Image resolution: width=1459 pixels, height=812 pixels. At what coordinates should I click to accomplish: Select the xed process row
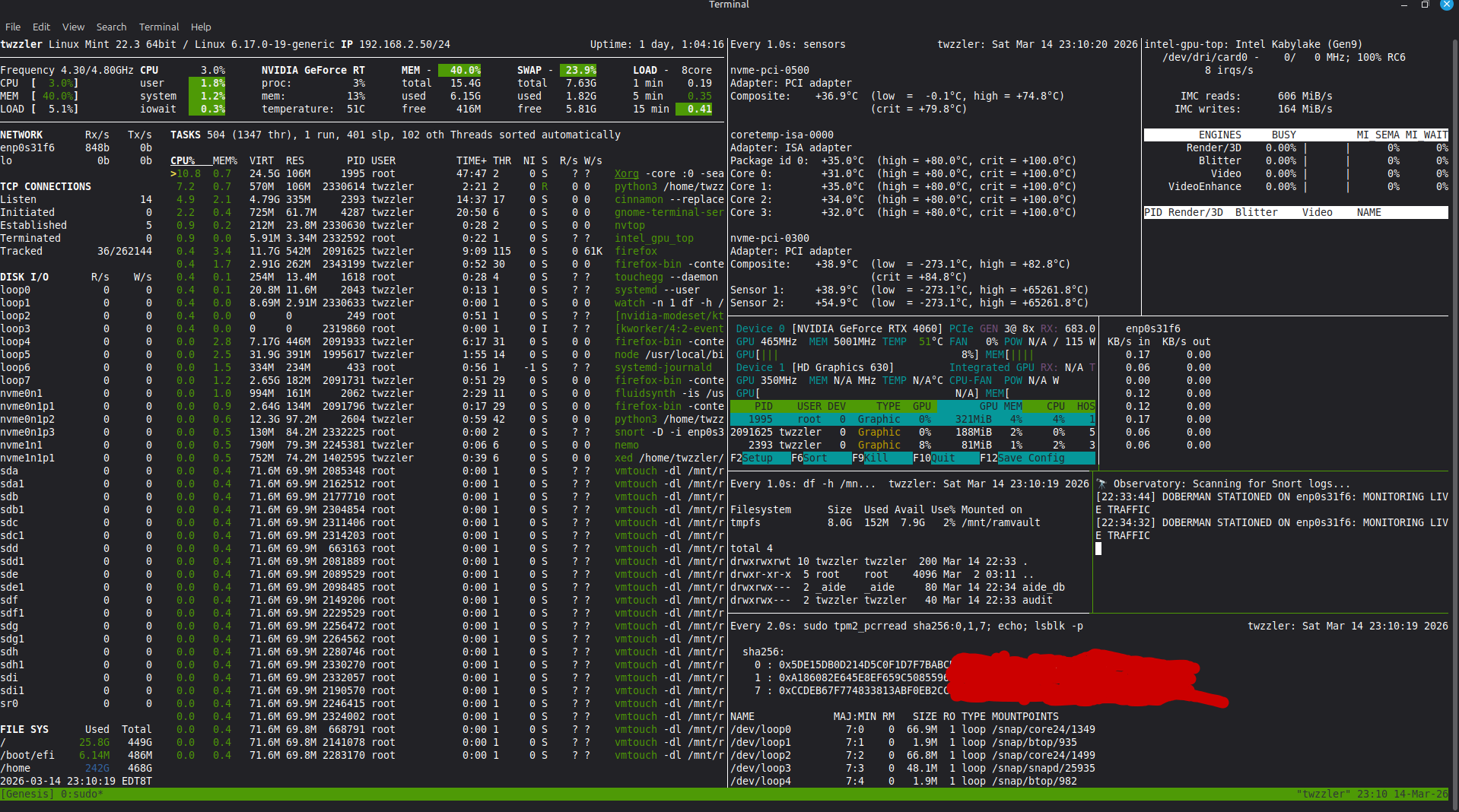[447, 458]
